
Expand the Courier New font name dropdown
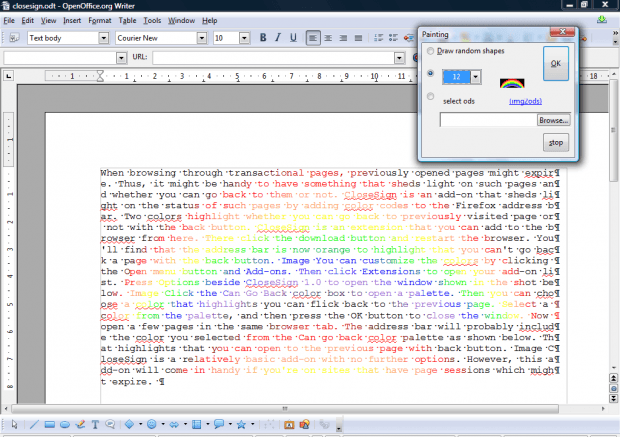pyautogui.click(x=201, y=38)
